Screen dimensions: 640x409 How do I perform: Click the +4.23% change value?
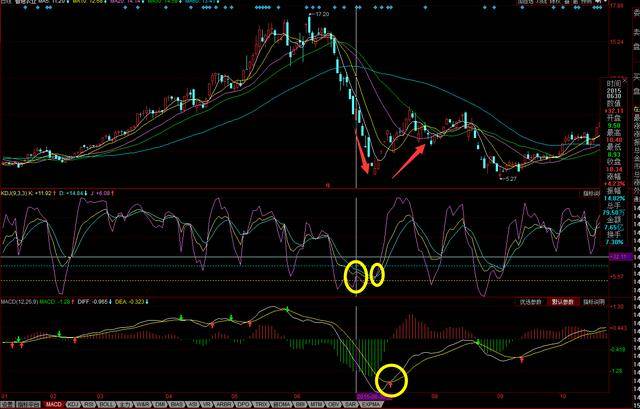(615, 184)
